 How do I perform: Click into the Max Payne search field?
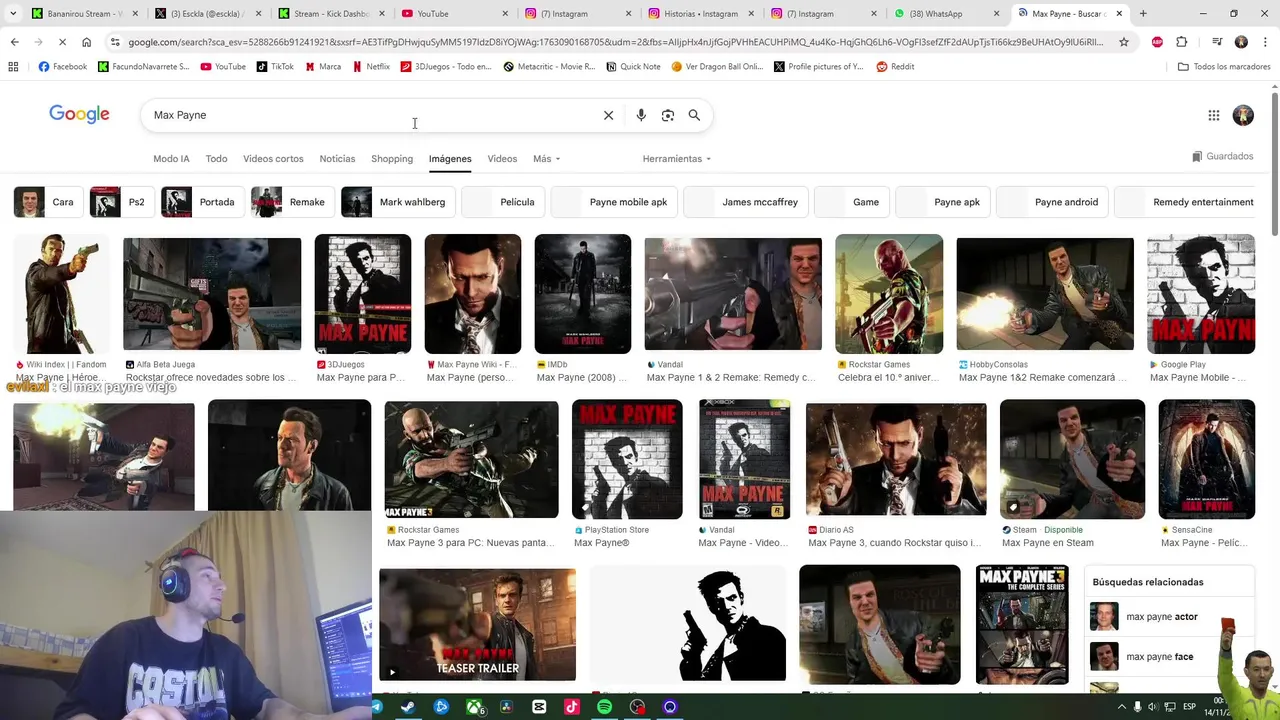point(370,115)
